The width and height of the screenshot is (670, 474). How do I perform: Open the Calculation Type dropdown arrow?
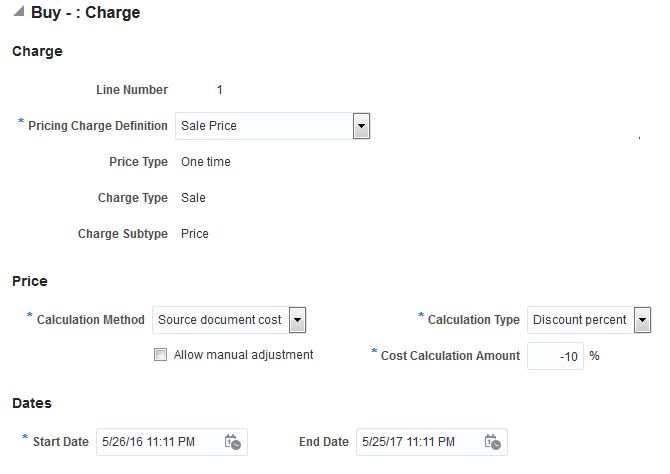[642, 320]
